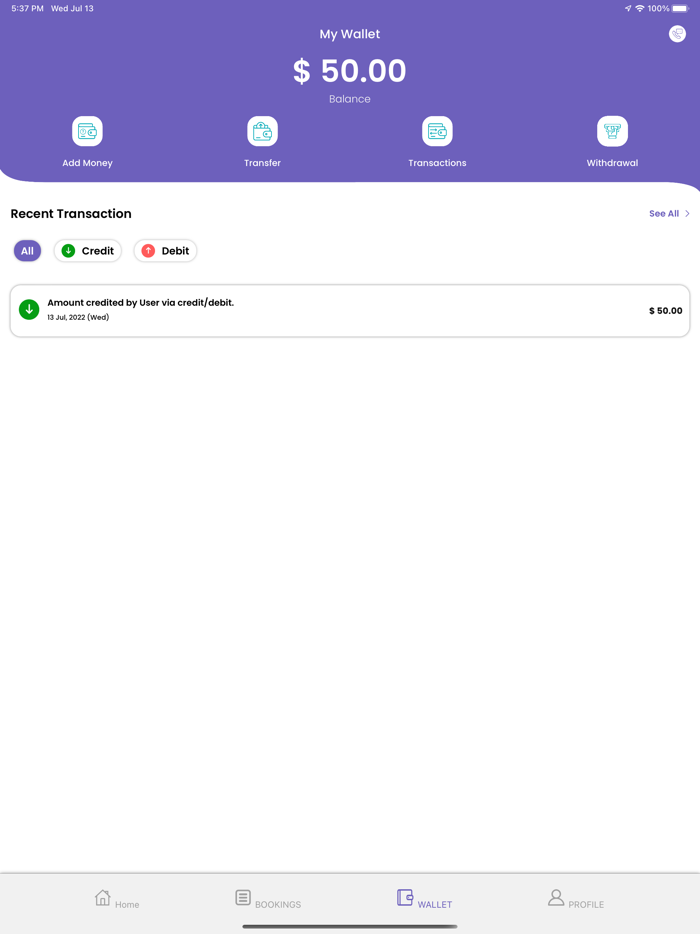
Task: Tap the Profile person icon
Action: [556, 898]
